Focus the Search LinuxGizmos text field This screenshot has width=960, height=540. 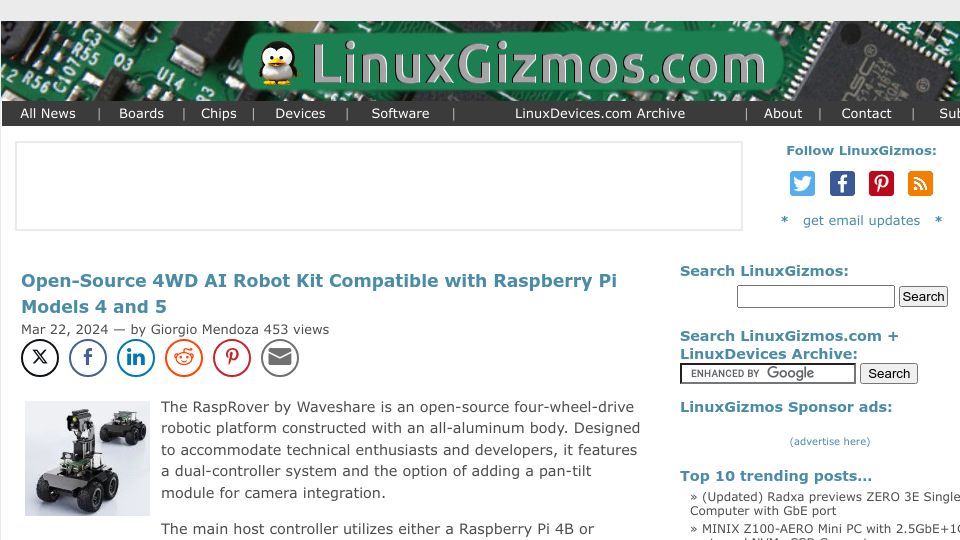click(x=816, y=296)
